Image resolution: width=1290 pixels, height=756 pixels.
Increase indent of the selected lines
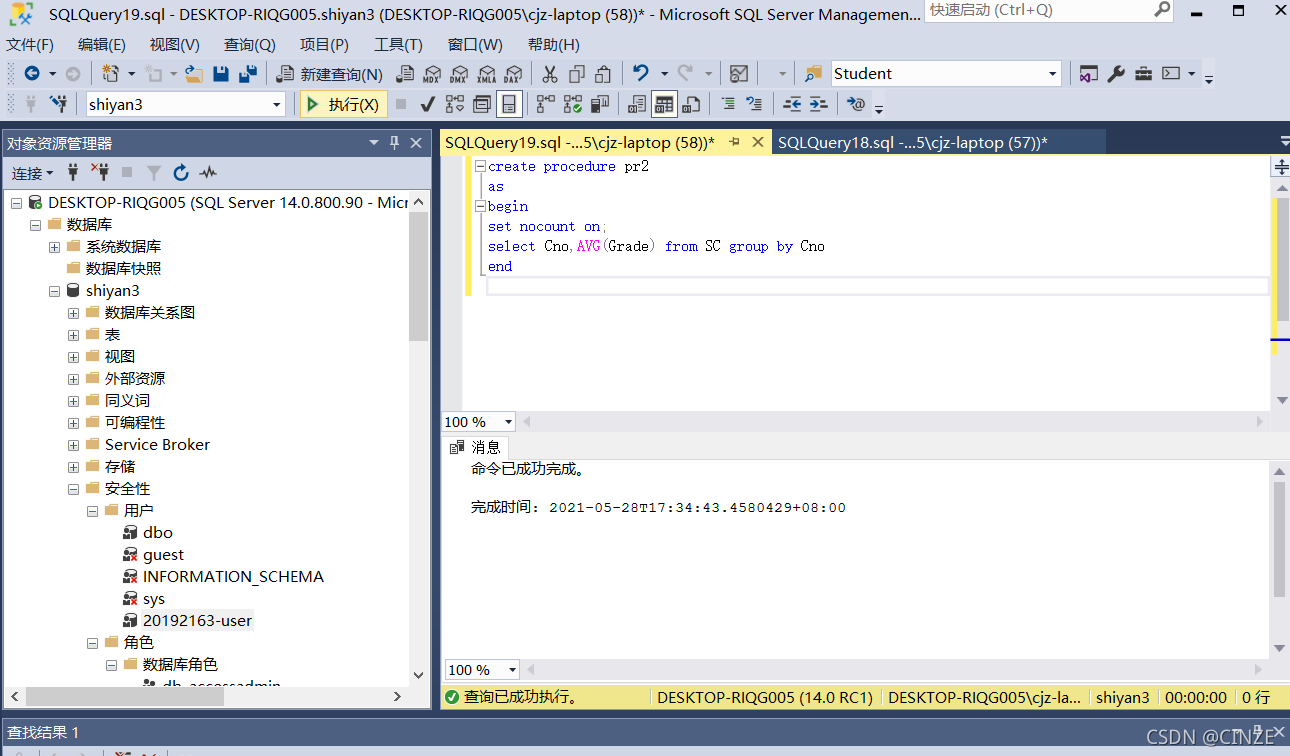pos(818,104)
